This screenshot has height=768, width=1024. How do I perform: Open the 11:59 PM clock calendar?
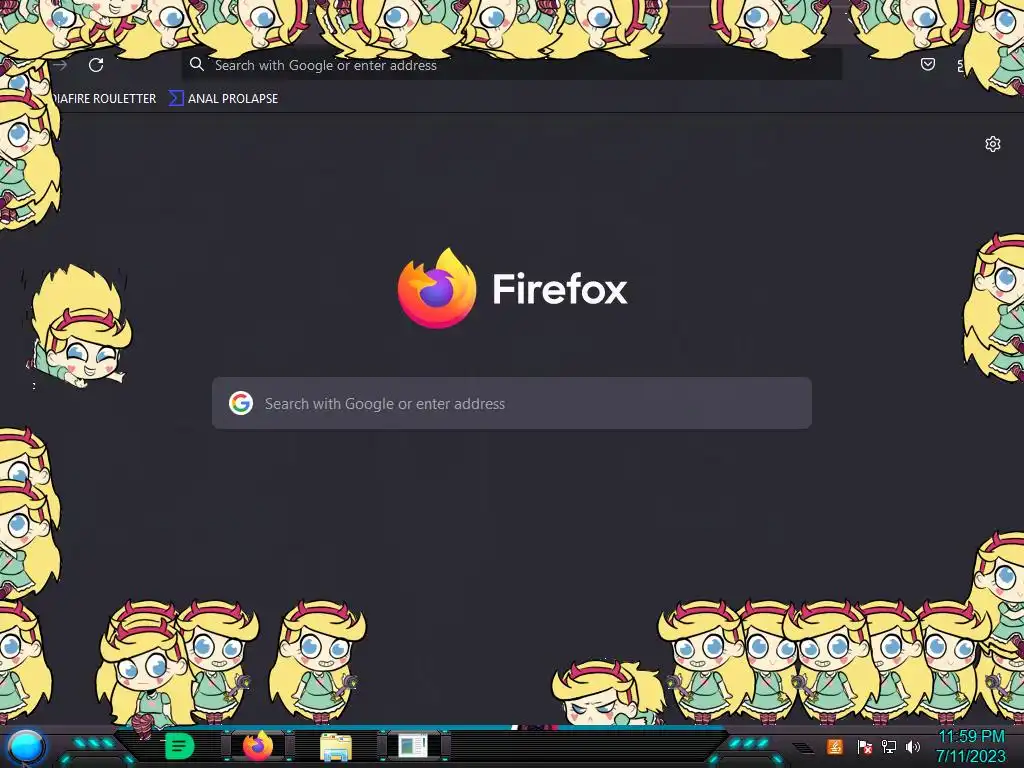[x=970, y=746]
